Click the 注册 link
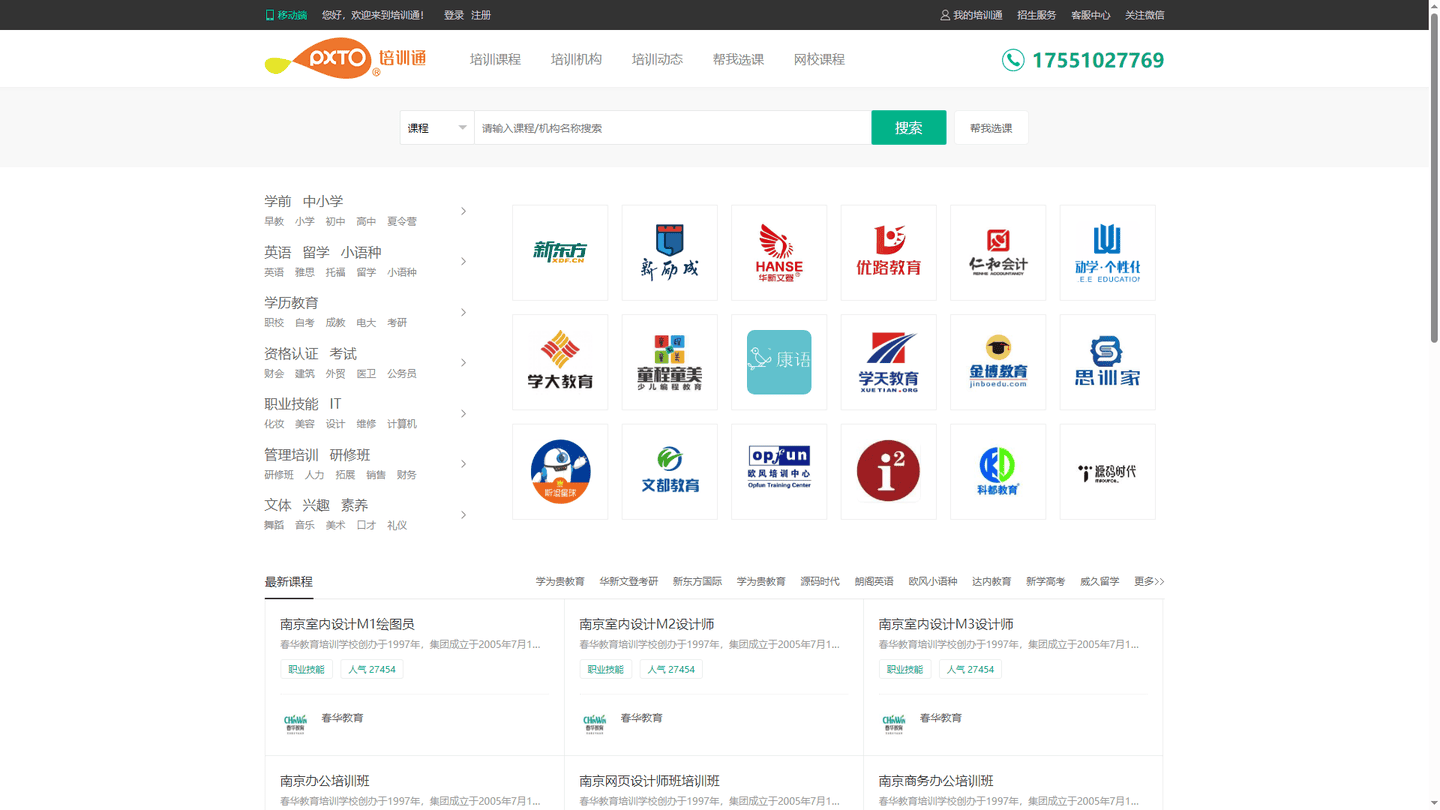The width and height of the screenshot is (1440, 810). 481,15
